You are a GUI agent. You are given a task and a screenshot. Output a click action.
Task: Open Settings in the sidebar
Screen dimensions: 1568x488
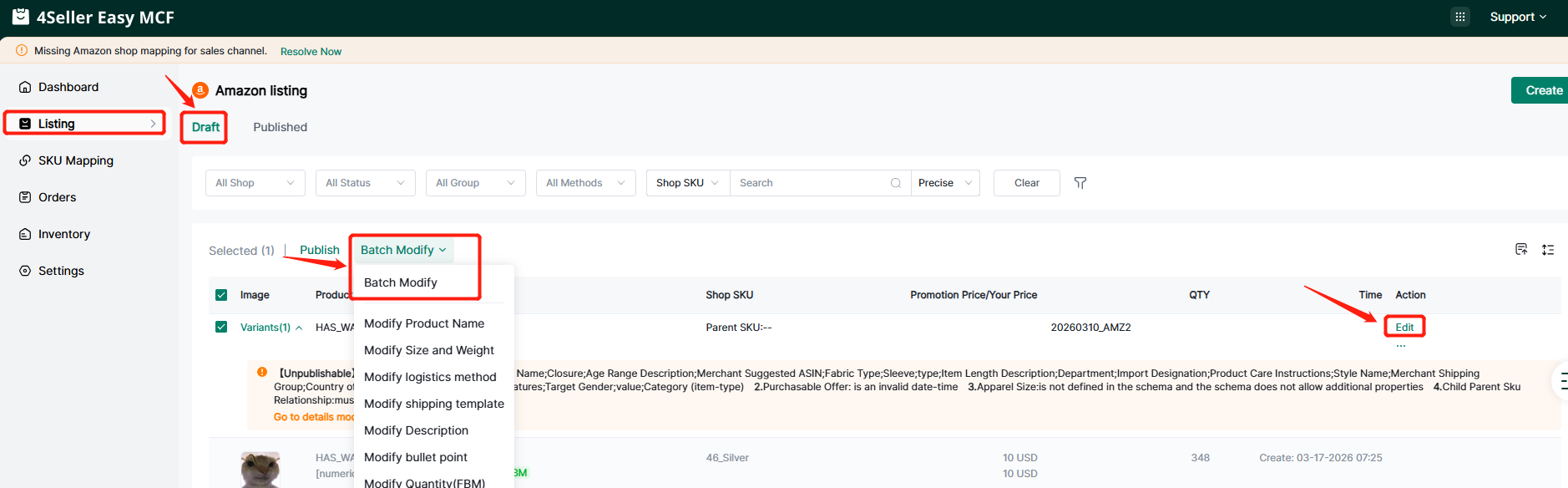point(61,271)
